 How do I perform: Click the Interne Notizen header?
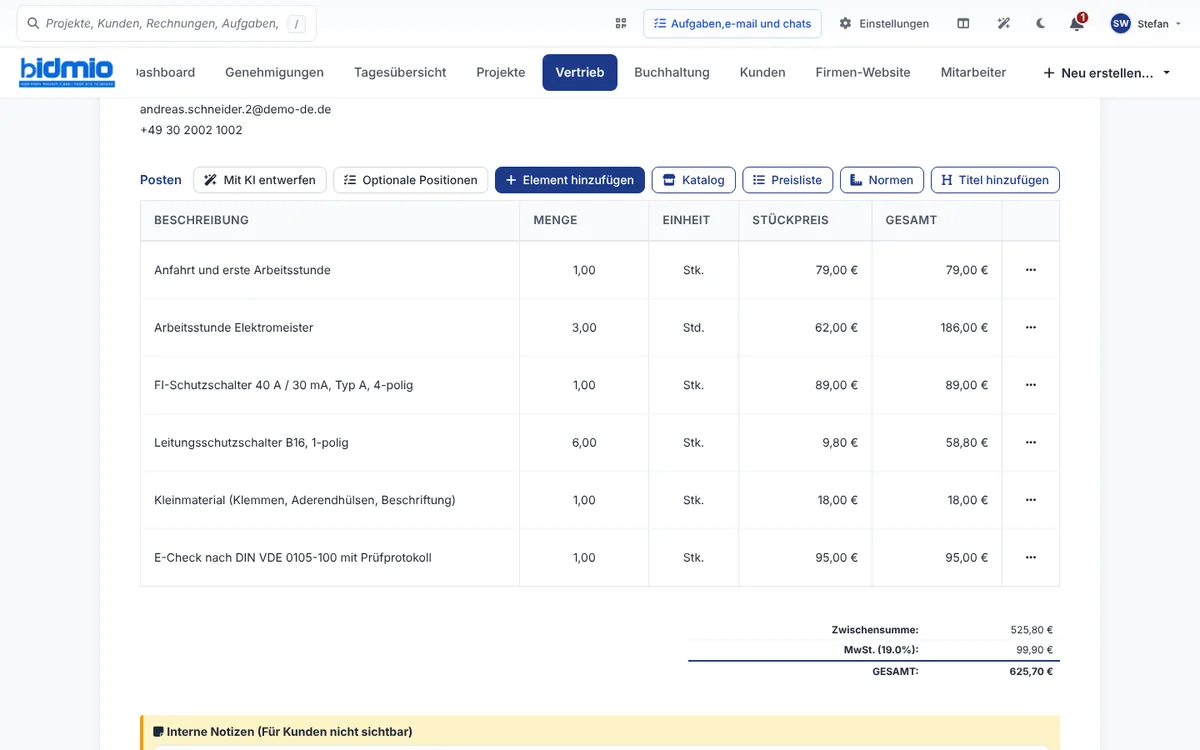coord(282,732)
